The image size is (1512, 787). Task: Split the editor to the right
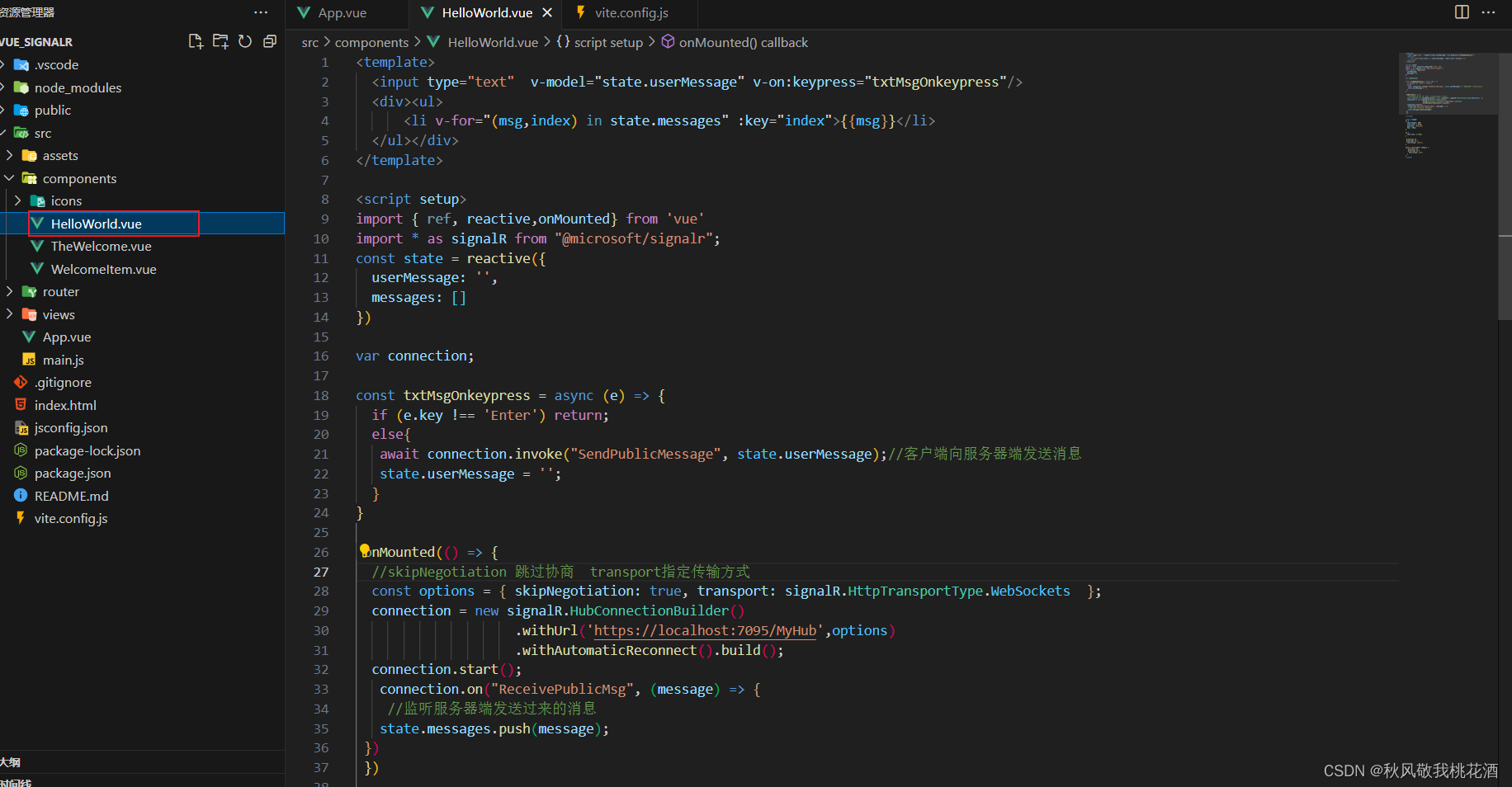point(1462,12)
